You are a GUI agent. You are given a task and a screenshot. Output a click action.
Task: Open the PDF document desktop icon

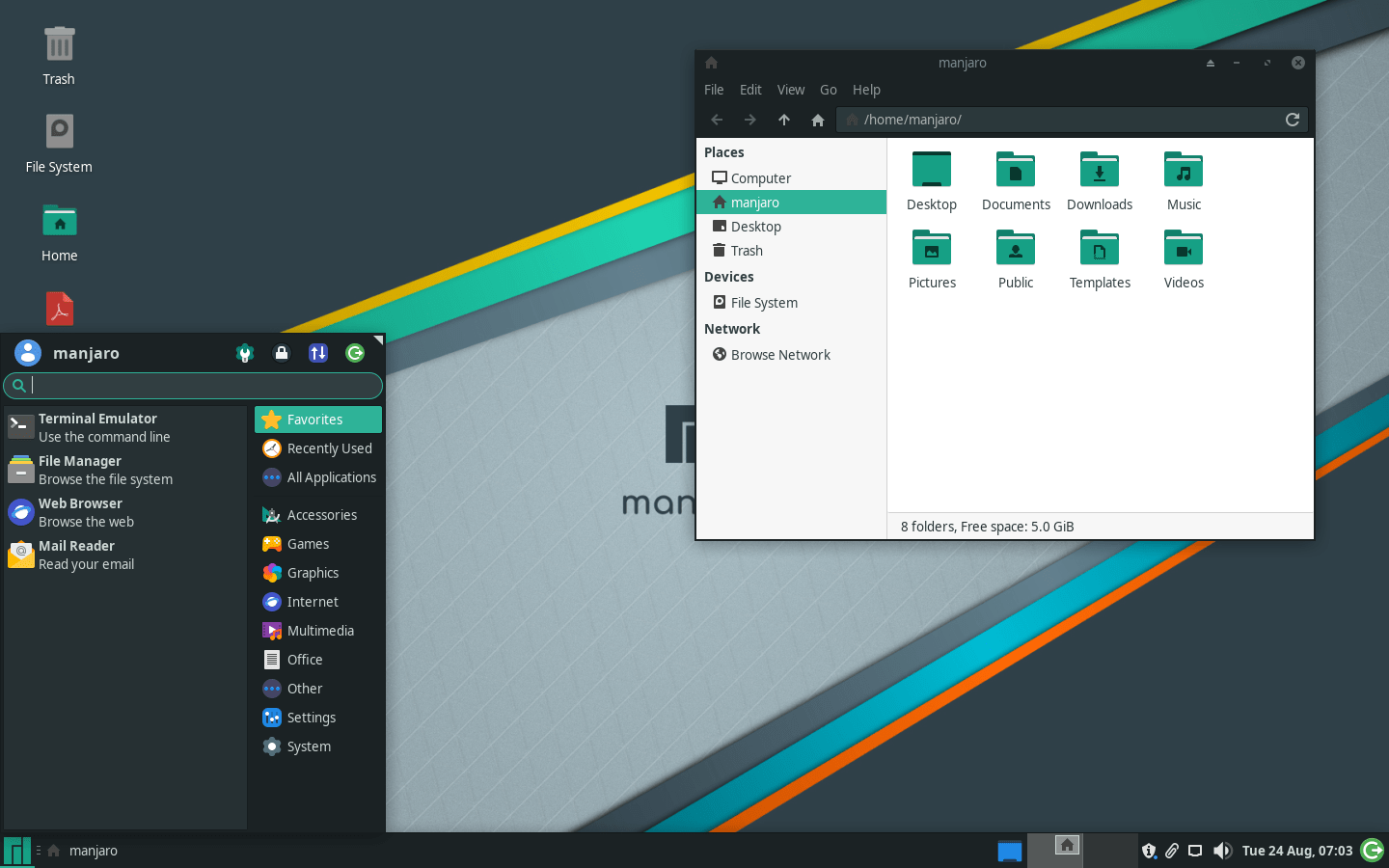60,309
